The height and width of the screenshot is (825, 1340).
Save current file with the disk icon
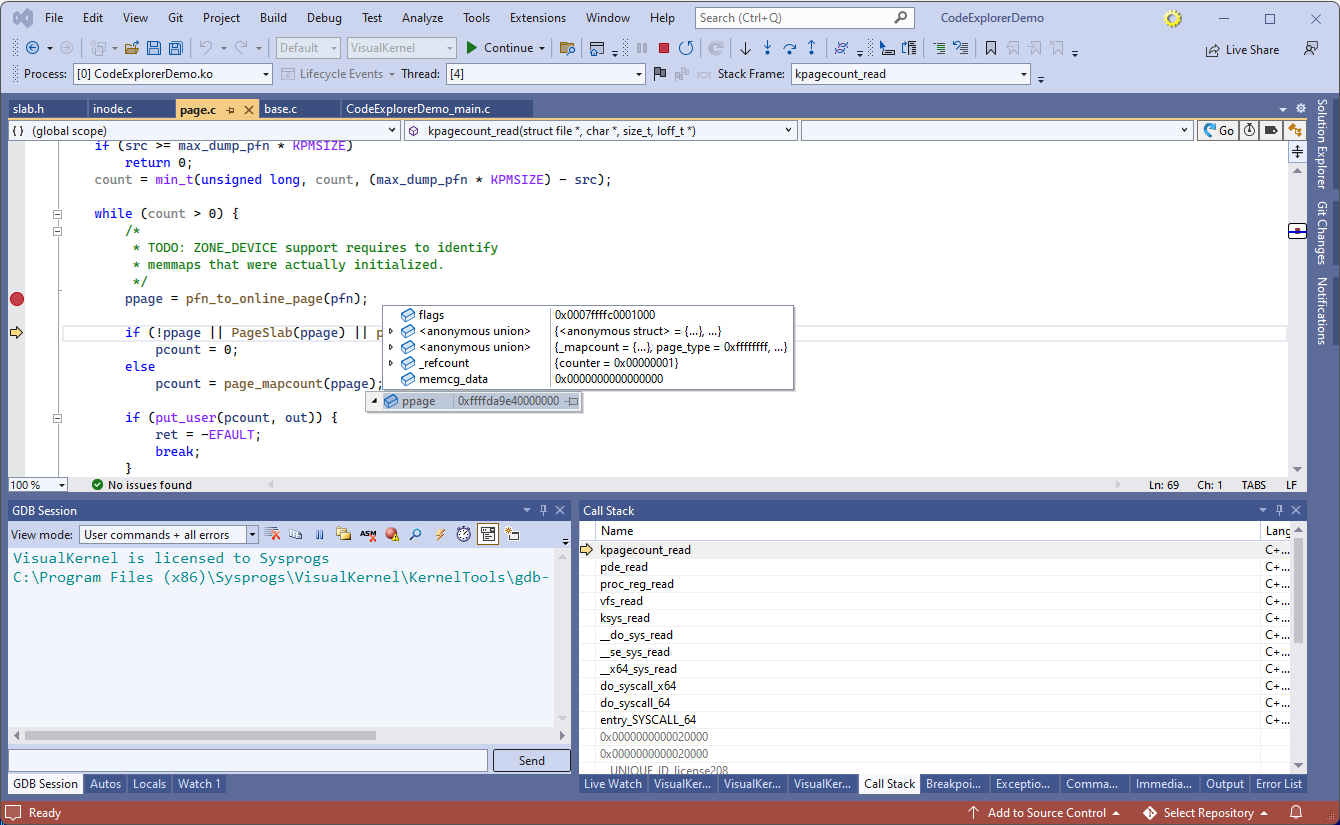click(x=154, y=48)
